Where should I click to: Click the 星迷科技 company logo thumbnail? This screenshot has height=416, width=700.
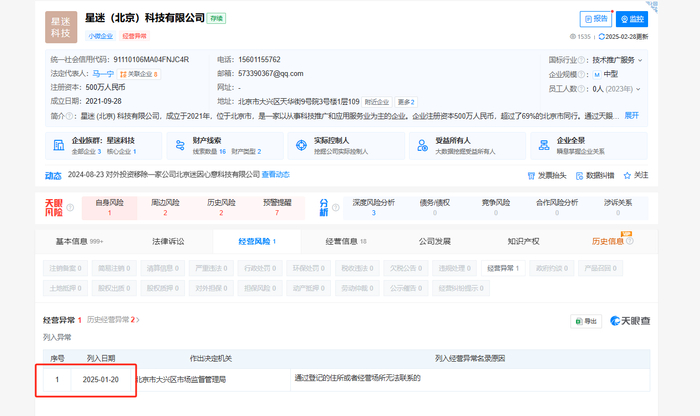click(x=61, y=27)
